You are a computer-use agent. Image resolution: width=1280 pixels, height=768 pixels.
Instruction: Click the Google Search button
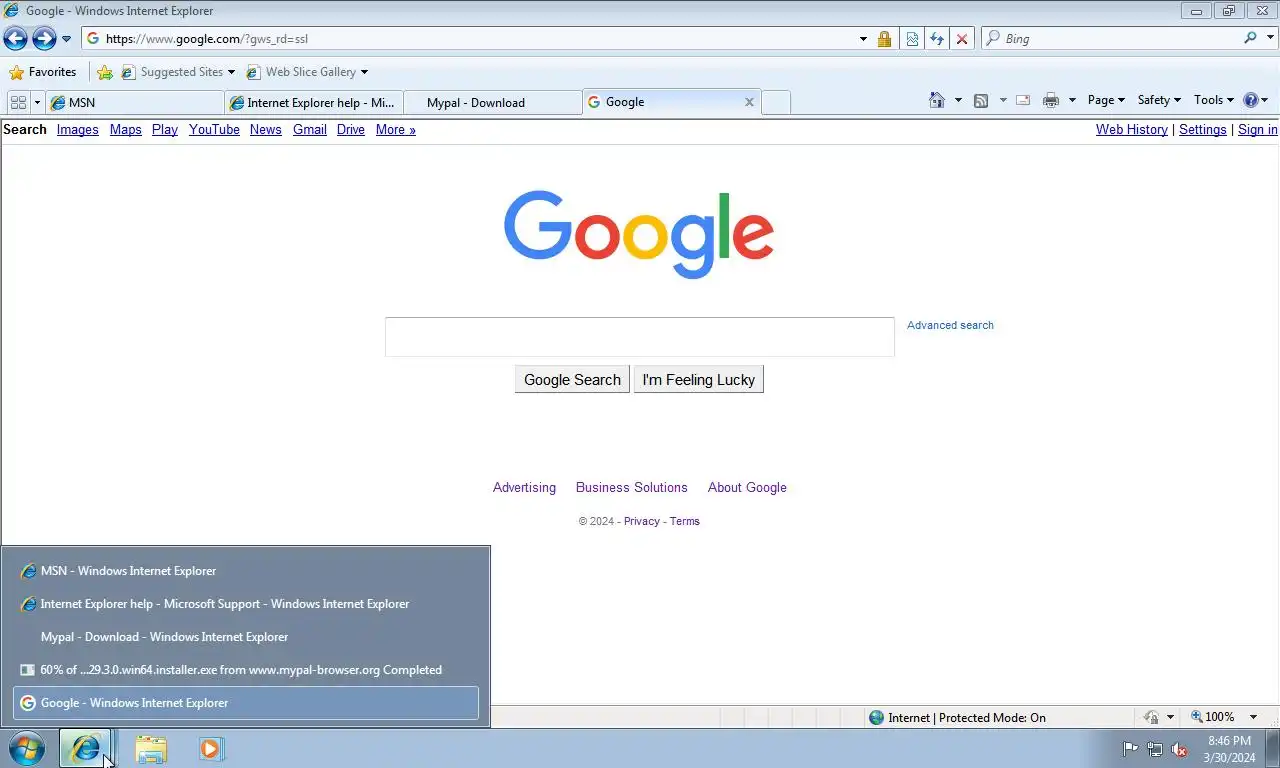click(x=572, y=379)
